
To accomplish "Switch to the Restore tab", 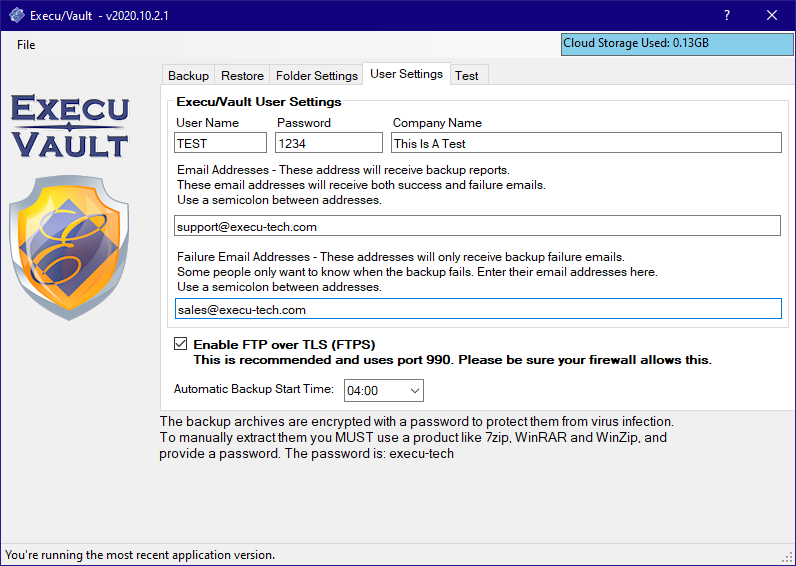I will [242, 75].
